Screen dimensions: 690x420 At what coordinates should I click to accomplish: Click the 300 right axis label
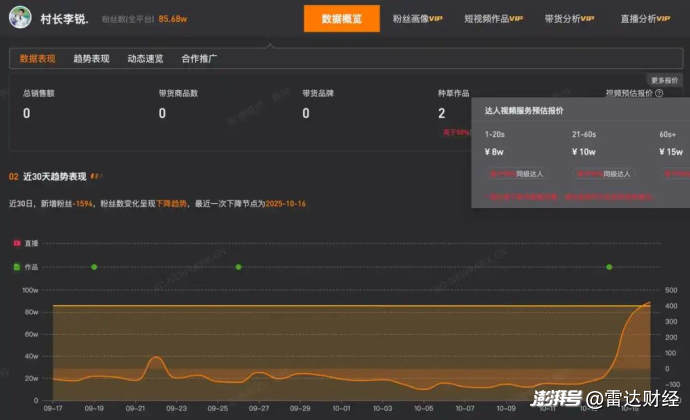point(671,322)
